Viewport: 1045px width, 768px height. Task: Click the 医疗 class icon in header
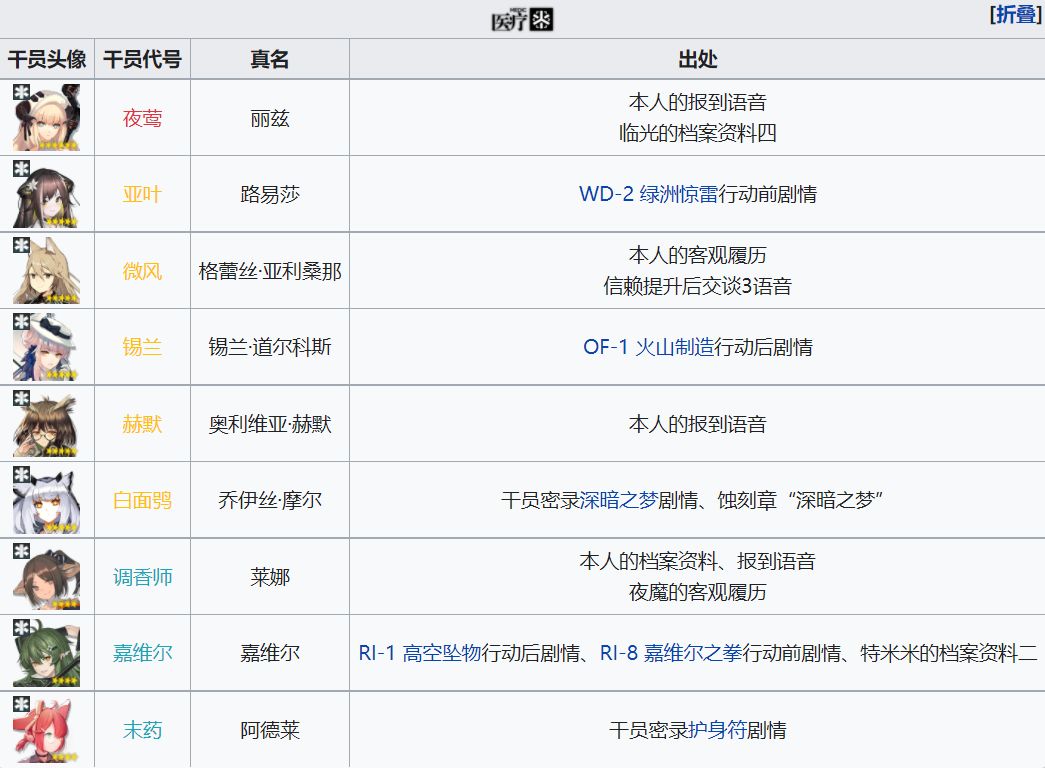pos(522,19)
